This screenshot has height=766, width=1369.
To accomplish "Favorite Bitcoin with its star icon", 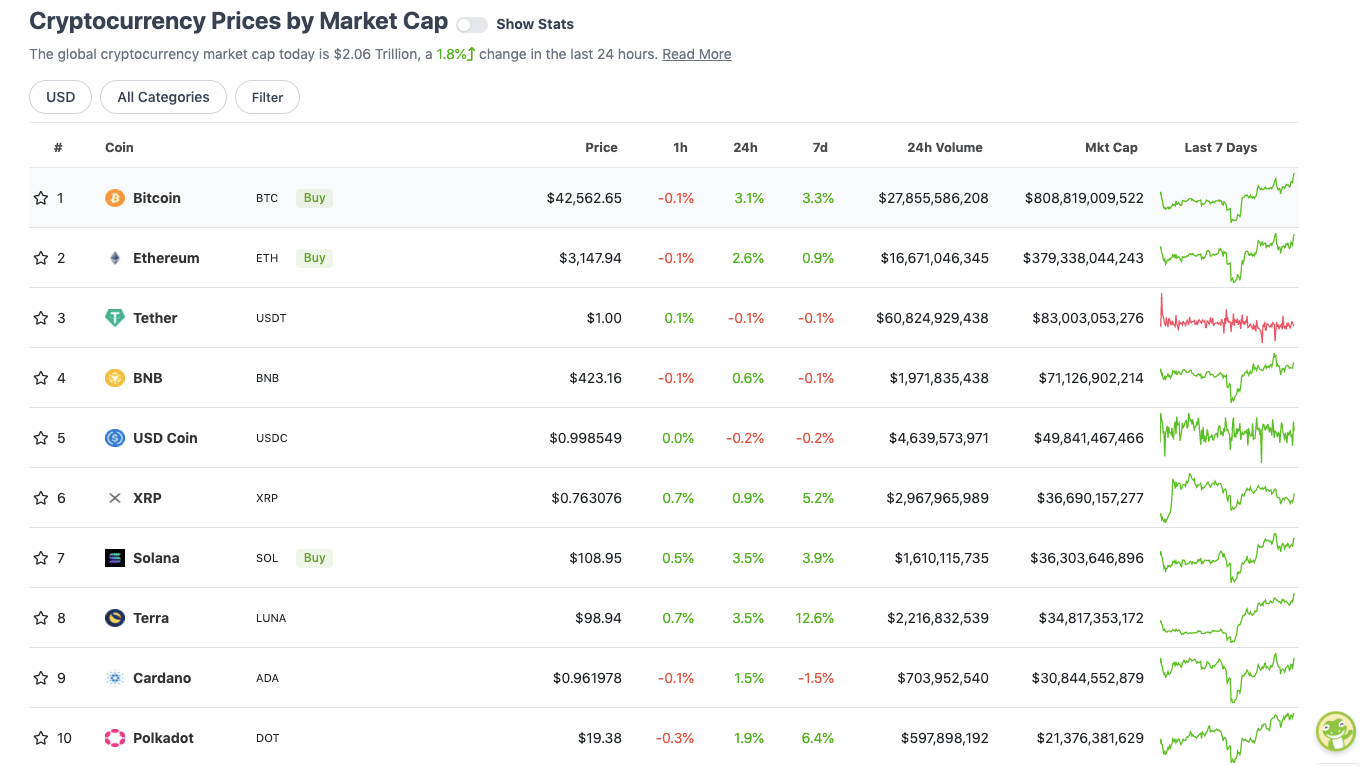I will click(41, 198).
